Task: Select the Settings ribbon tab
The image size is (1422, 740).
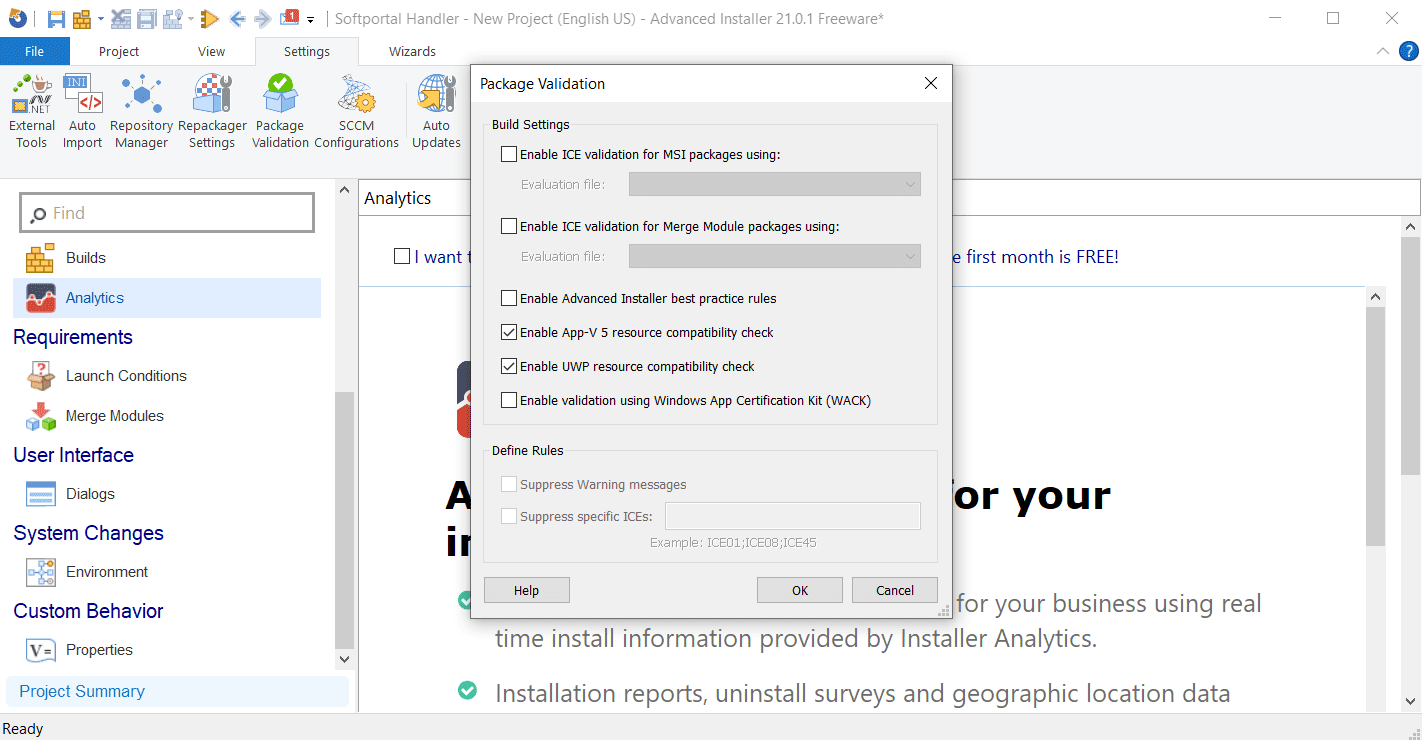Action: (307, 51)
